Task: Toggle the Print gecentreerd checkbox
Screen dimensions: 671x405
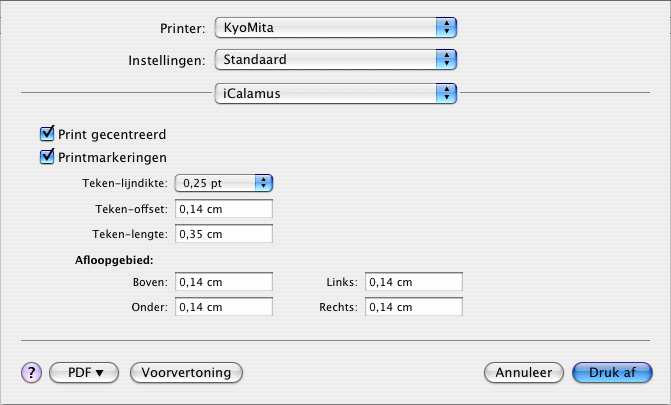Action: (46, 133)
